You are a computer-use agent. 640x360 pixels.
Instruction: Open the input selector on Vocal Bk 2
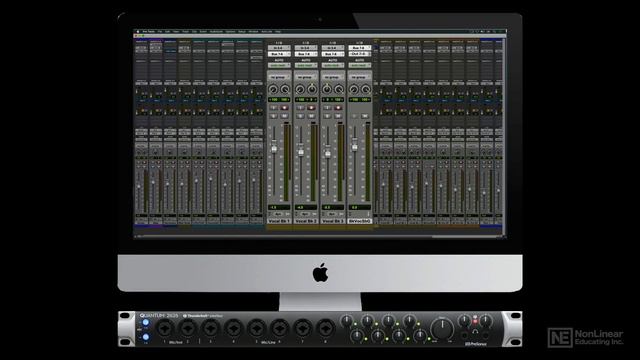point(306,48)
